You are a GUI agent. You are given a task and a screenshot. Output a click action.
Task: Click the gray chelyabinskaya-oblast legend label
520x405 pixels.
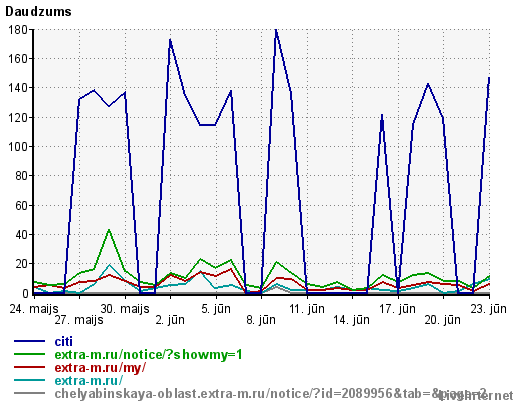[271, 394]
